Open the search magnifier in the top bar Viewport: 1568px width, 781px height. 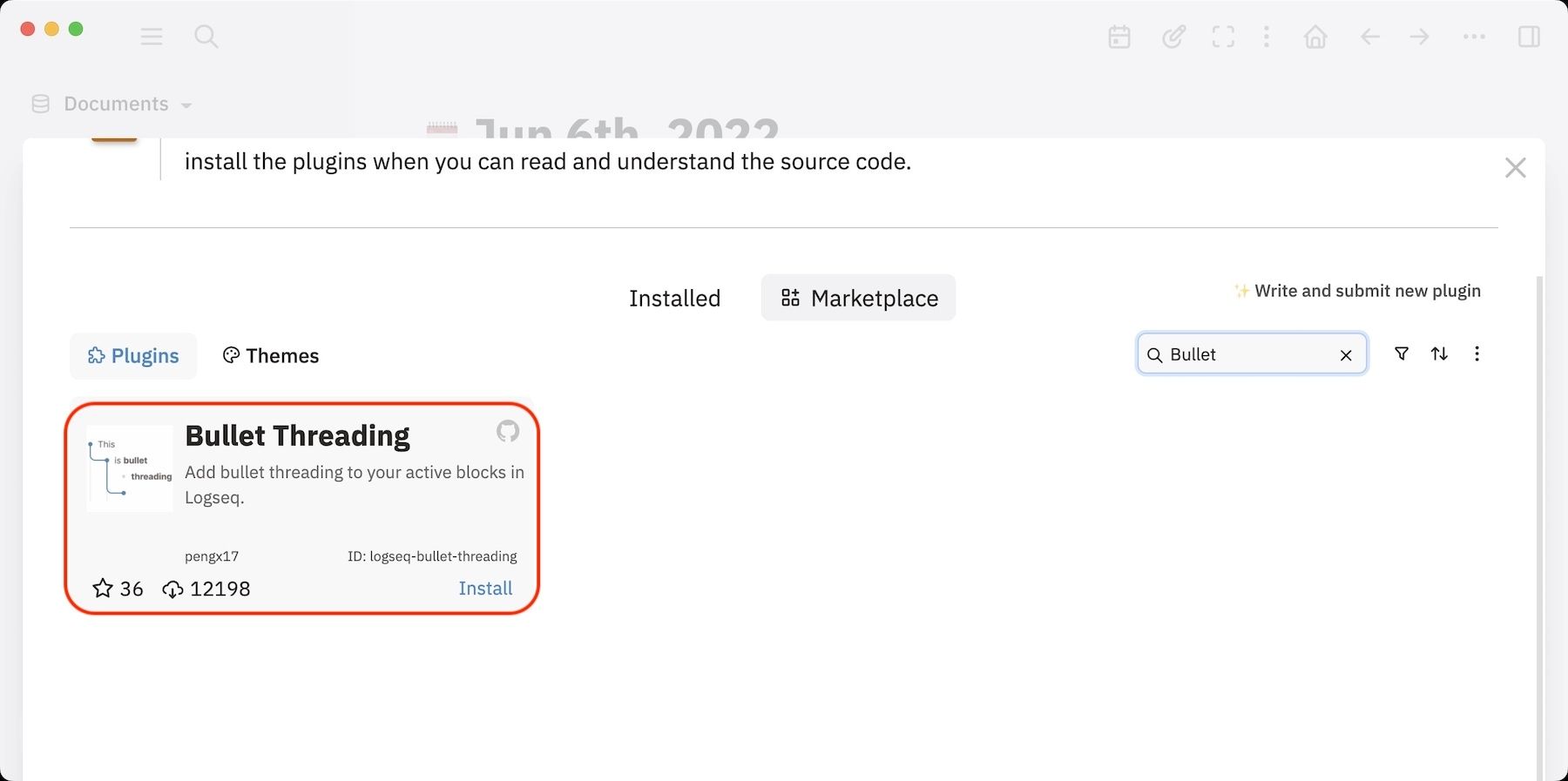point(206,37)
